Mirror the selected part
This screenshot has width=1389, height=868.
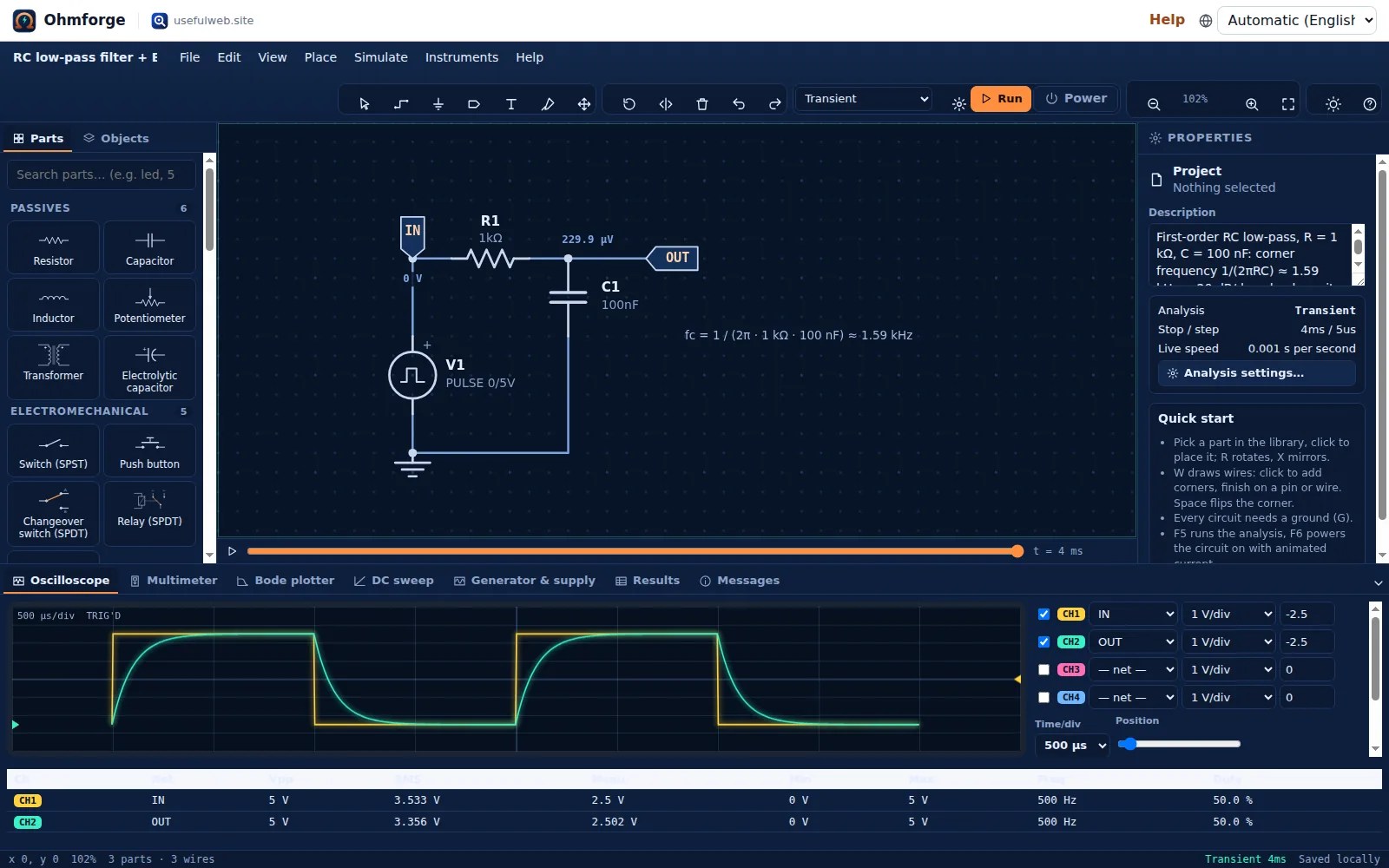click(666, 104)
